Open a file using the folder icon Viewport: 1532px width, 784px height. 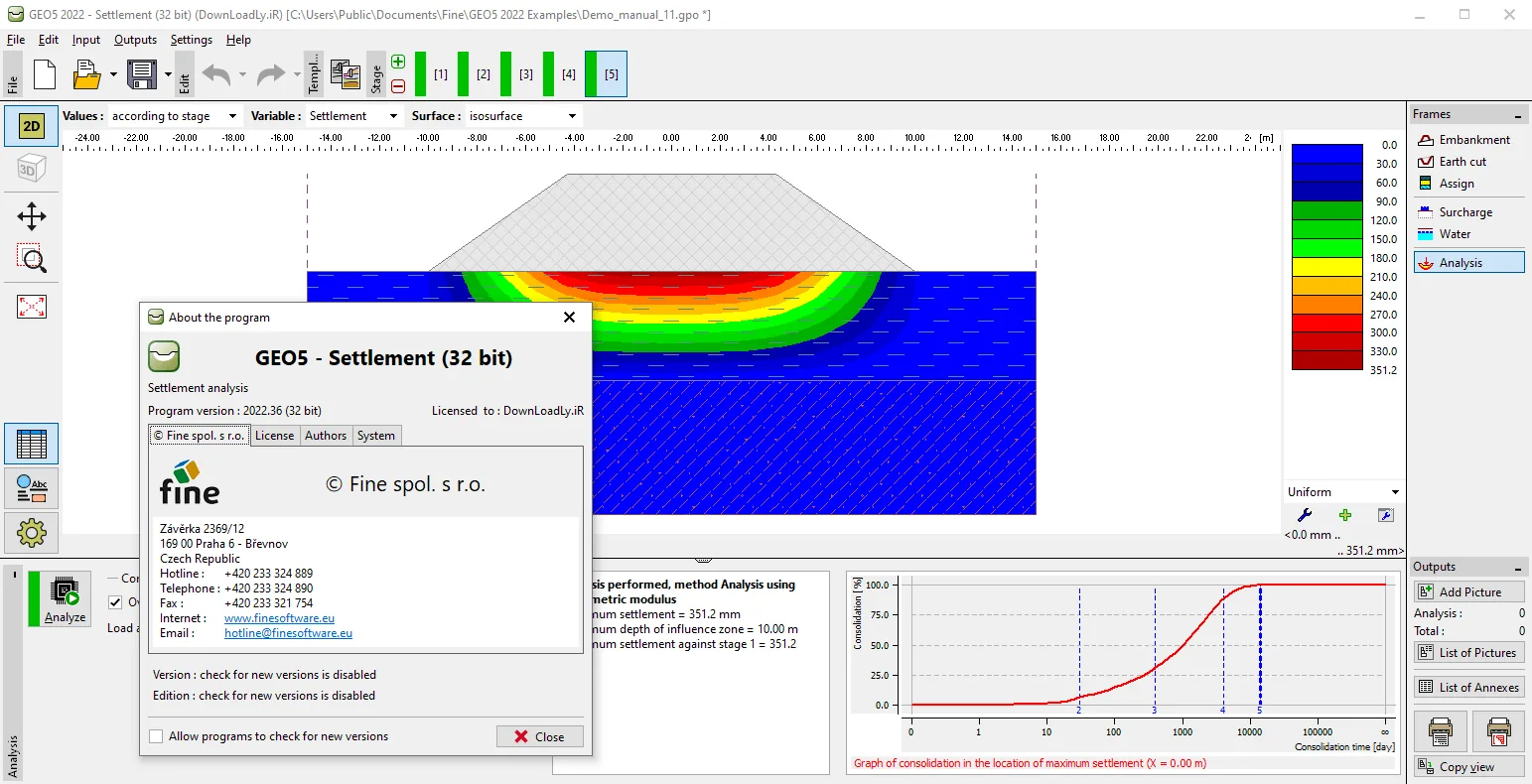[x=87, y=74]
